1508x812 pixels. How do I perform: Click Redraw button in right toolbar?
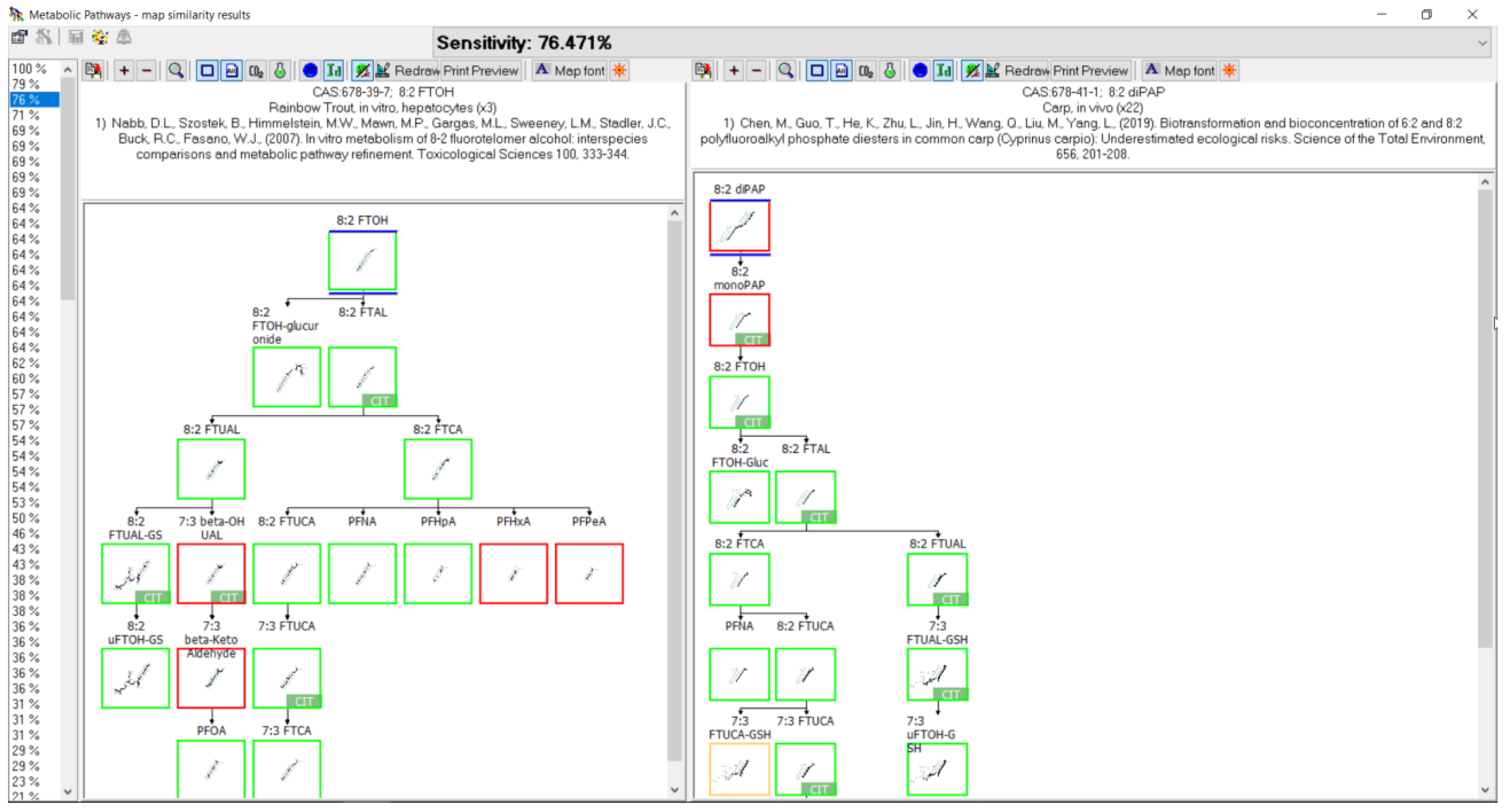[x=1019, y=71]
